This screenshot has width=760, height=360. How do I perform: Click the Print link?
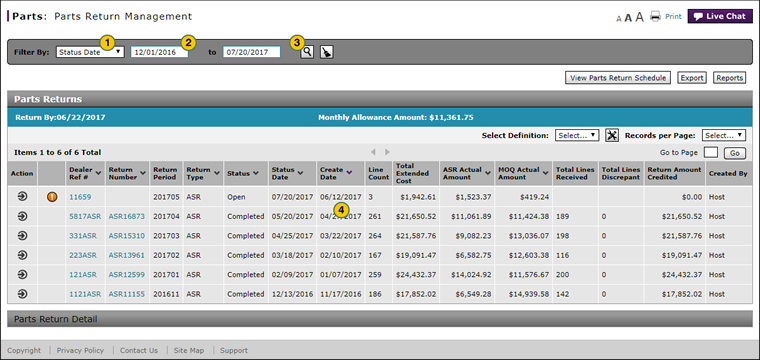coord(673,16)
